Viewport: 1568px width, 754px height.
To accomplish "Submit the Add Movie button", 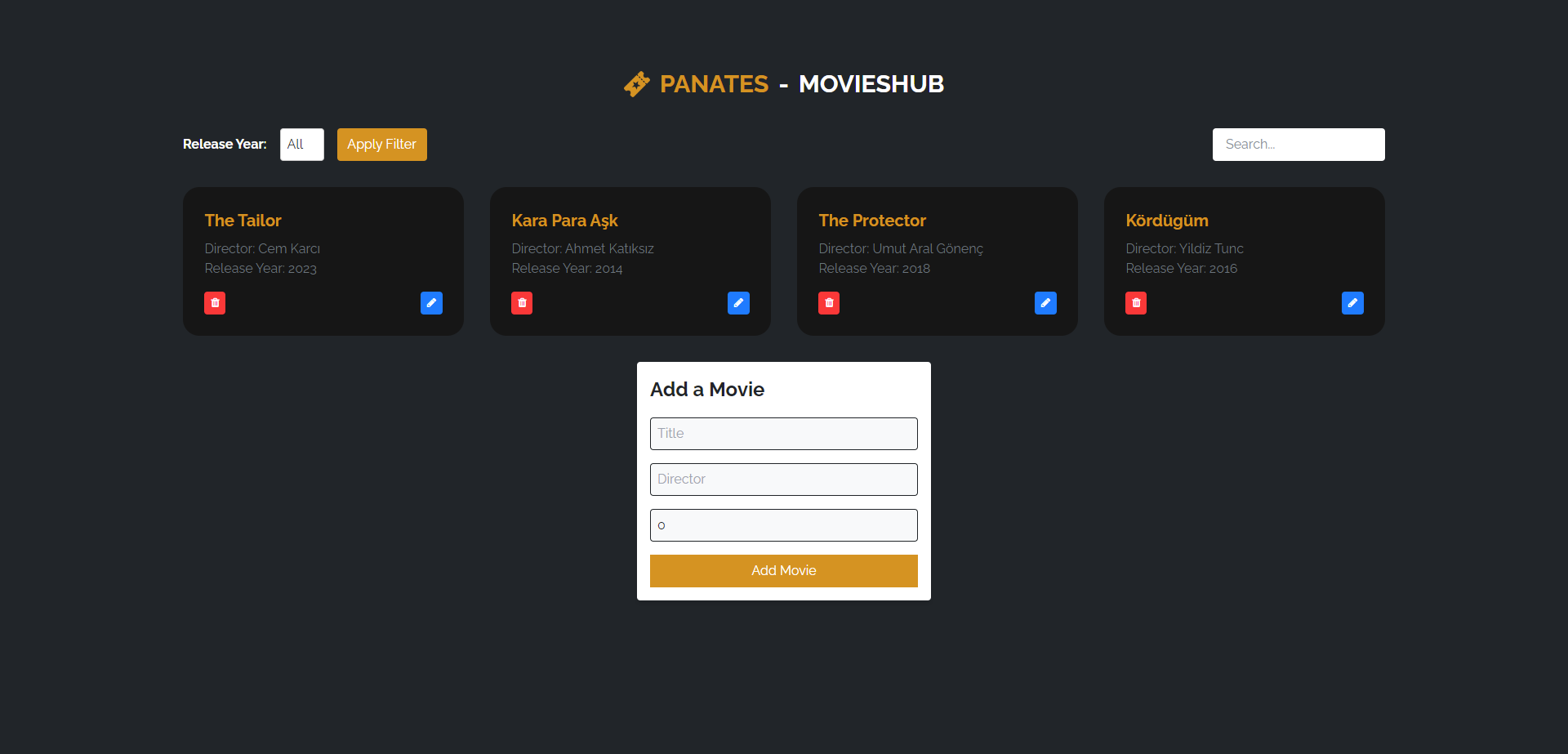I will (x=784, y=571).
